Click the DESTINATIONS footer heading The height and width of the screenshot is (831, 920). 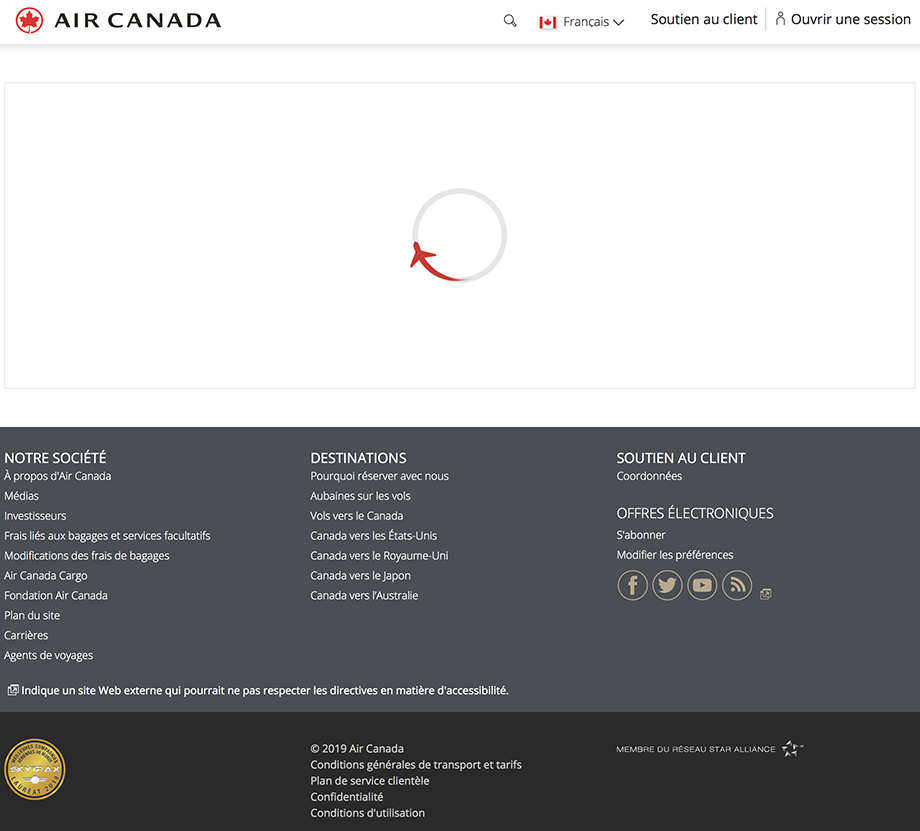[358, 458]
